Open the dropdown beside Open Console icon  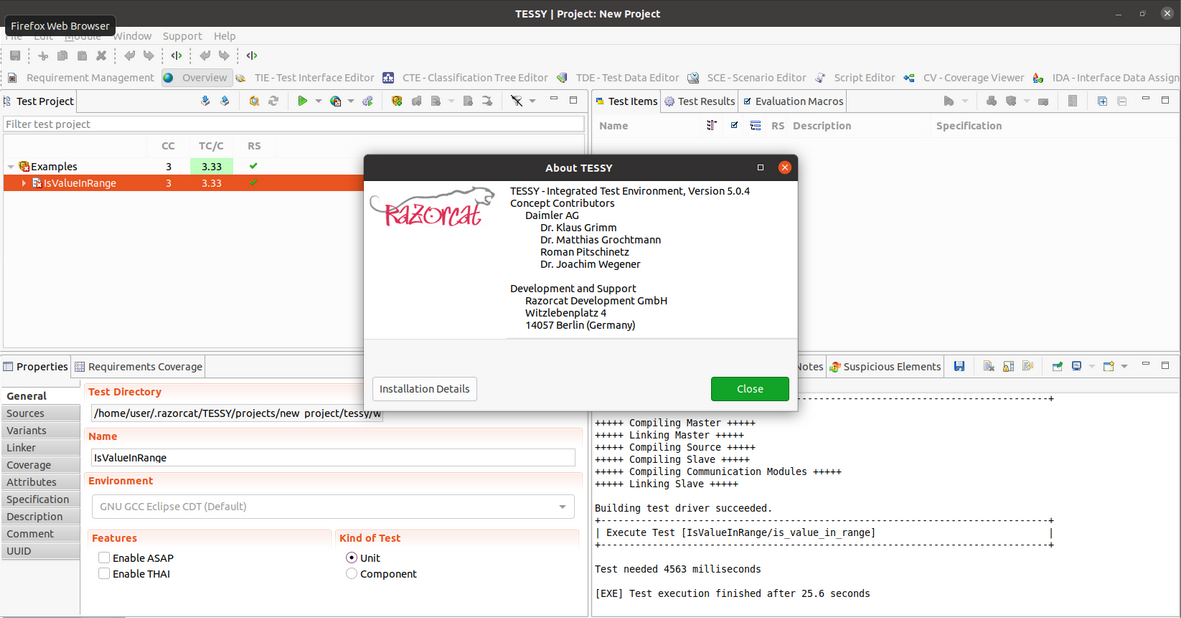(1125, 367)
